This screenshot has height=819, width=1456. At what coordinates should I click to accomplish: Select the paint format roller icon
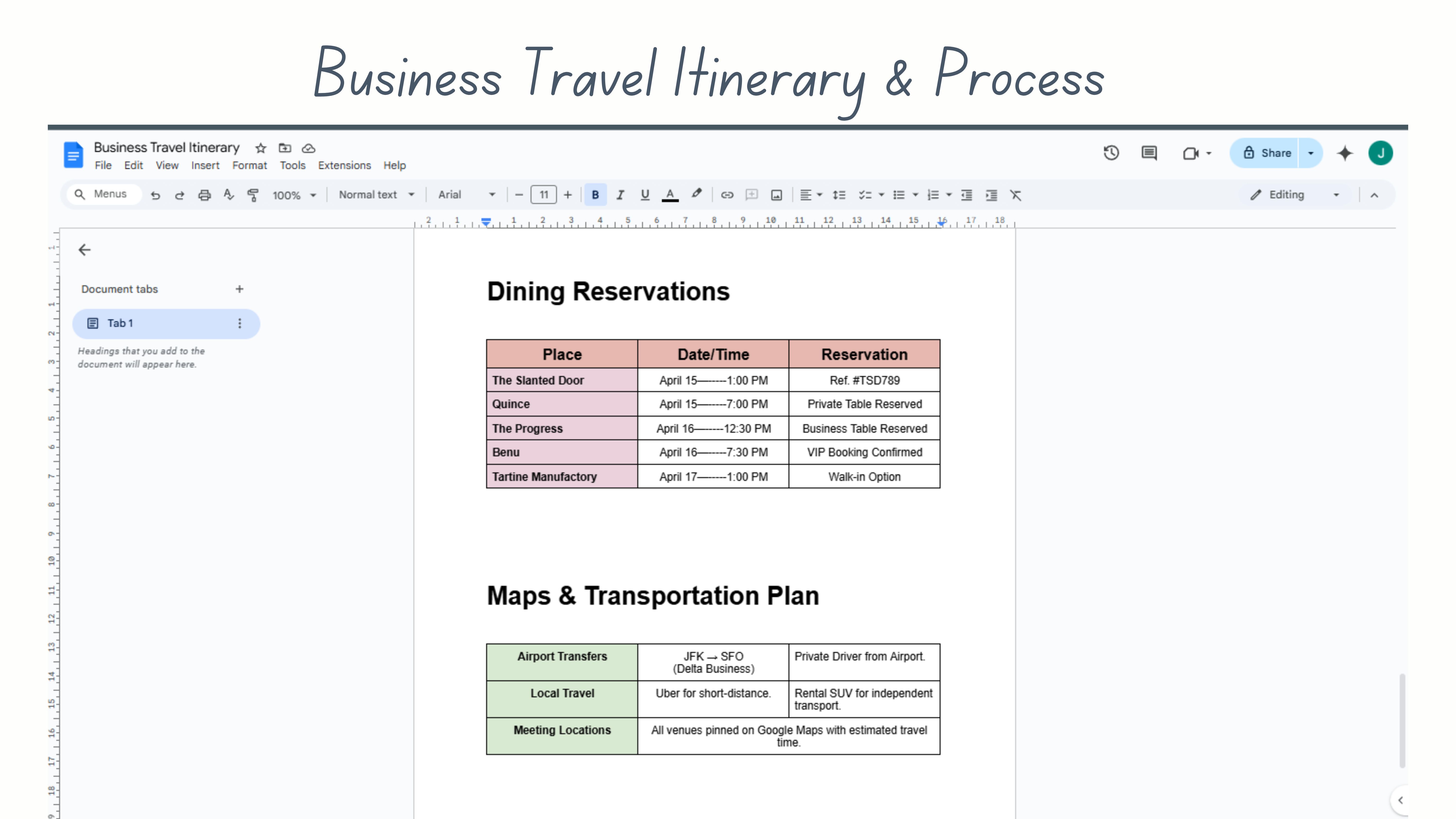[x=253, y=195]
